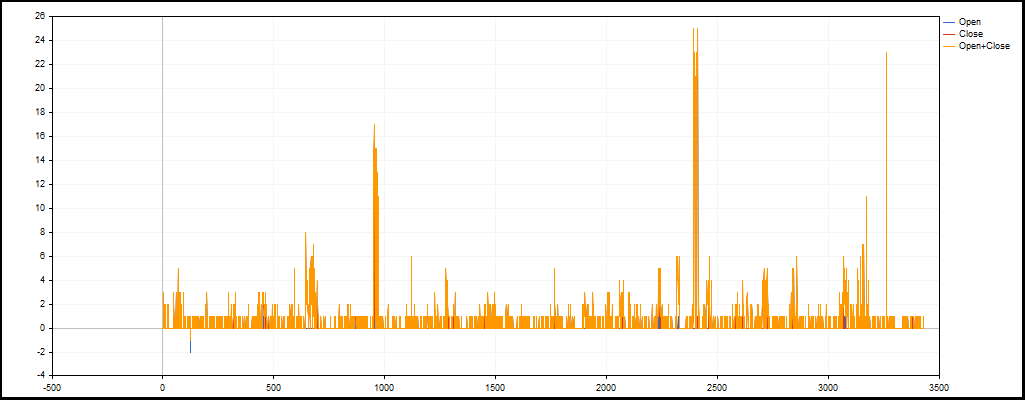Click the x-axis label -500
Screen dimensions: 1025x400
51,386
